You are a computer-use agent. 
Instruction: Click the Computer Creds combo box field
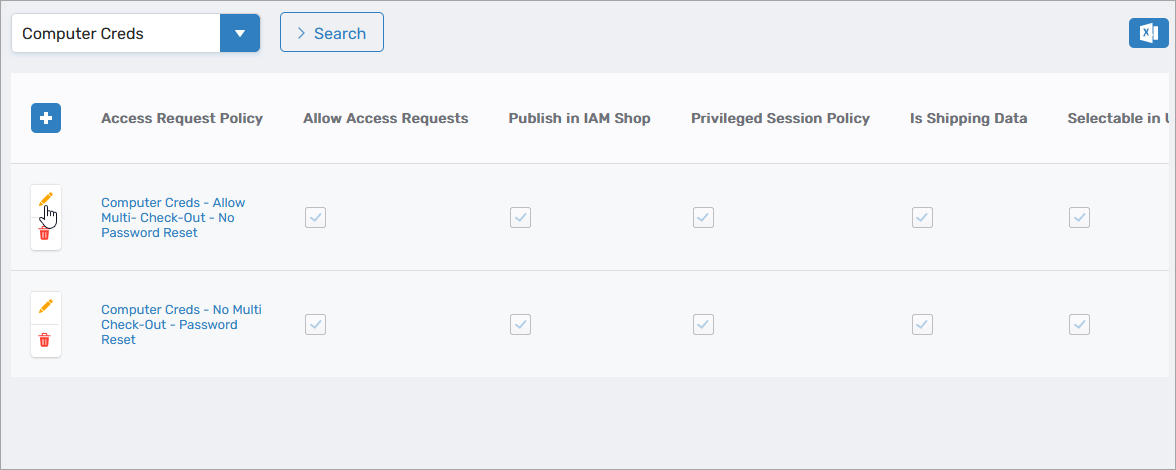point(115,33)
